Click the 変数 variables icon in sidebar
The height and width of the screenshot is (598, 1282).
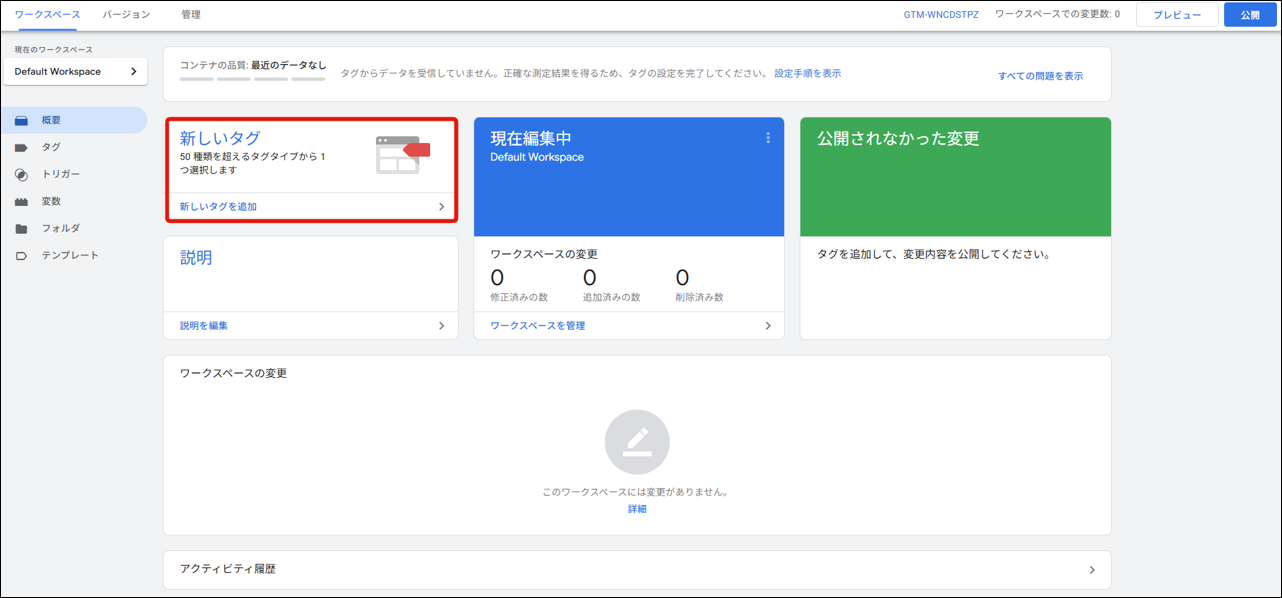[x=22, y=201]
